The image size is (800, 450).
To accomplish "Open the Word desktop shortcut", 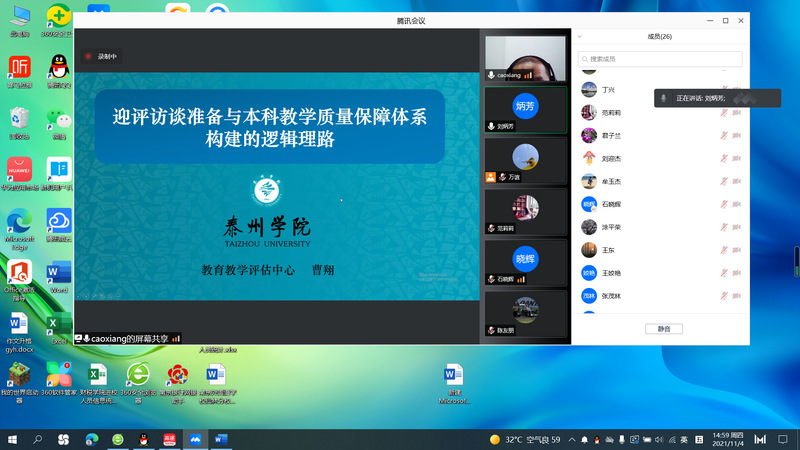I will click(x=58, y=274).
